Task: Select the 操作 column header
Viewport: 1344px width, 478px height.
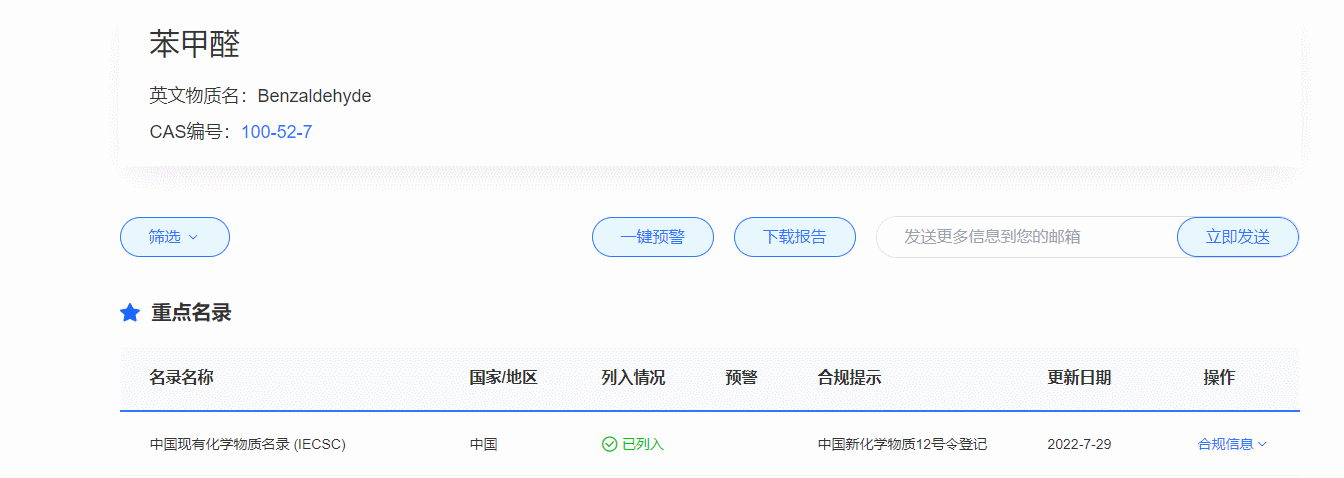Action: [x=1219, y=378]
